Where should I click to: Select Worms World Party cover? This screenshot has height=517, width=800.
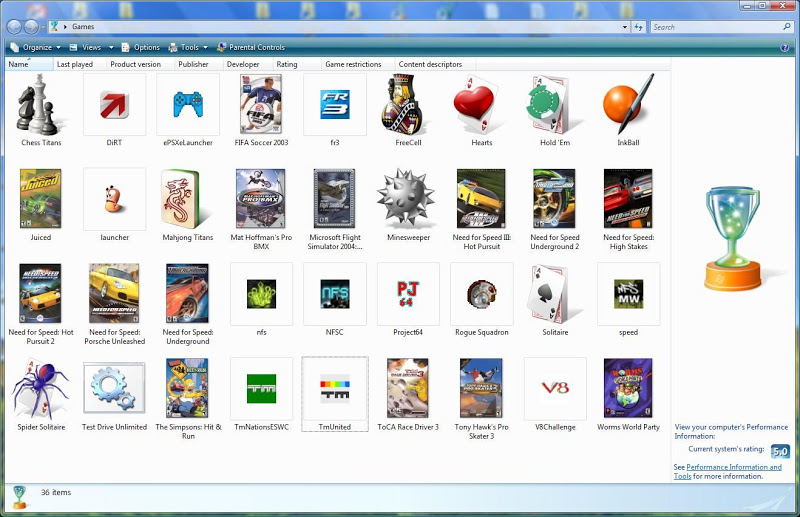tap(628, 388)
